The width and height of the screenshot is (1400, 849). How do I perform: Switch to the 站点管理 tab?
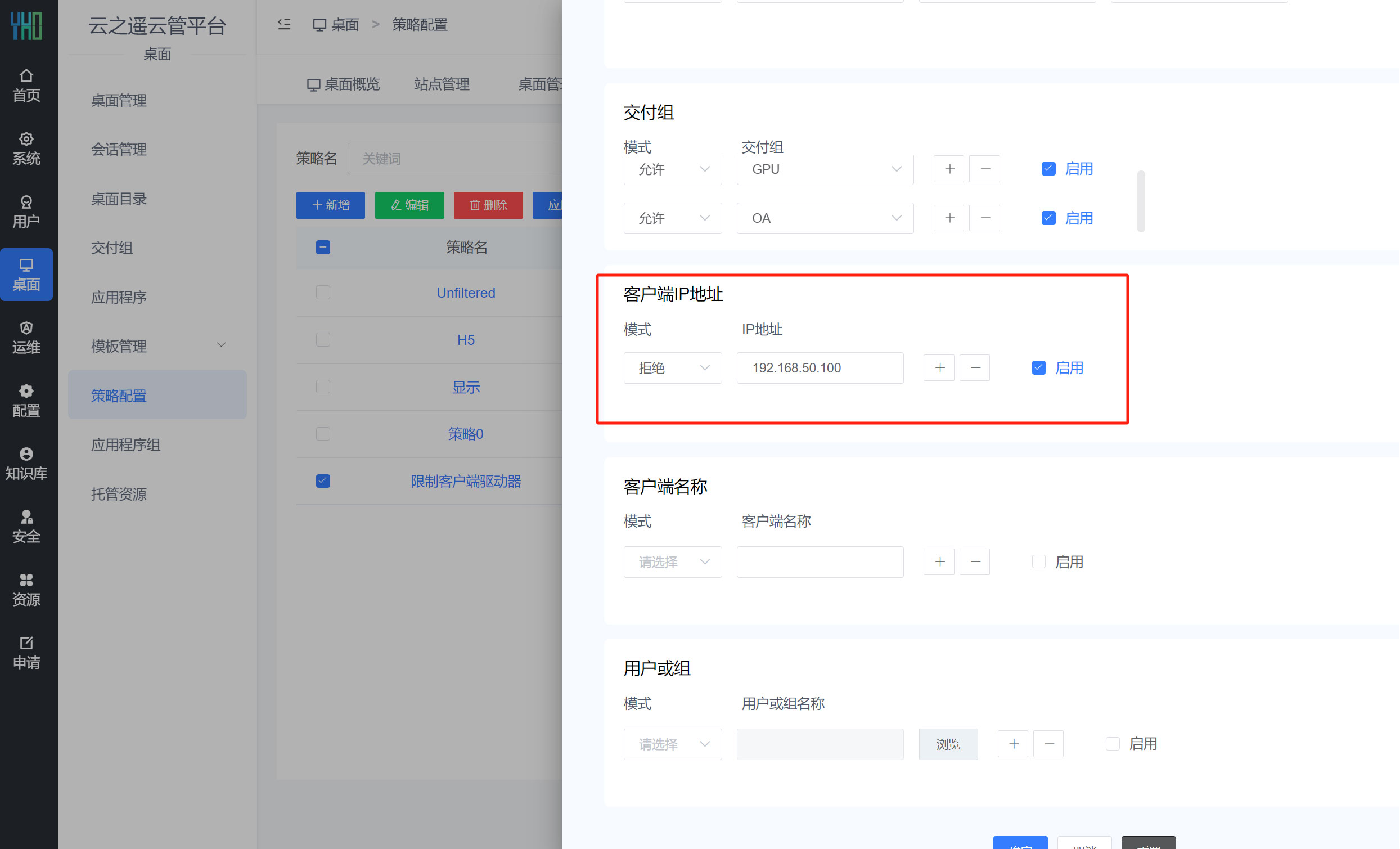coord(442,84)
